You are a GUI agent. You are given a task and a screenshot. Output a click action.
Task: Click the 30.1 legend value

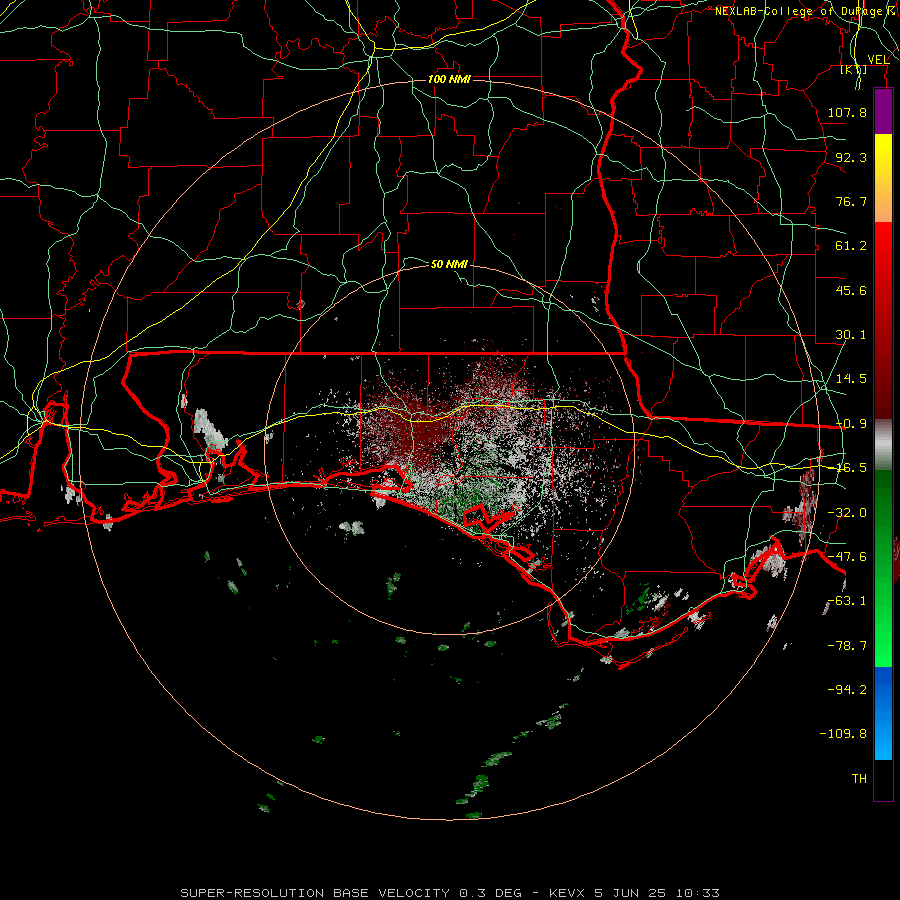[851, 335]
